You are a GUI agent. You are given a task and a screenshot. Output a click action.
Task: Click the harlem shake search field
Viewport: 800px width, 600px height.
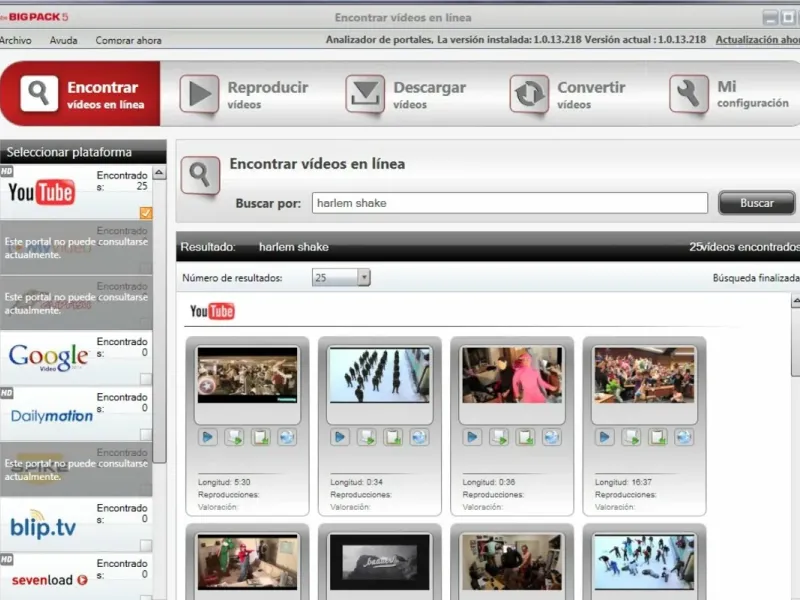coord(510,203)
